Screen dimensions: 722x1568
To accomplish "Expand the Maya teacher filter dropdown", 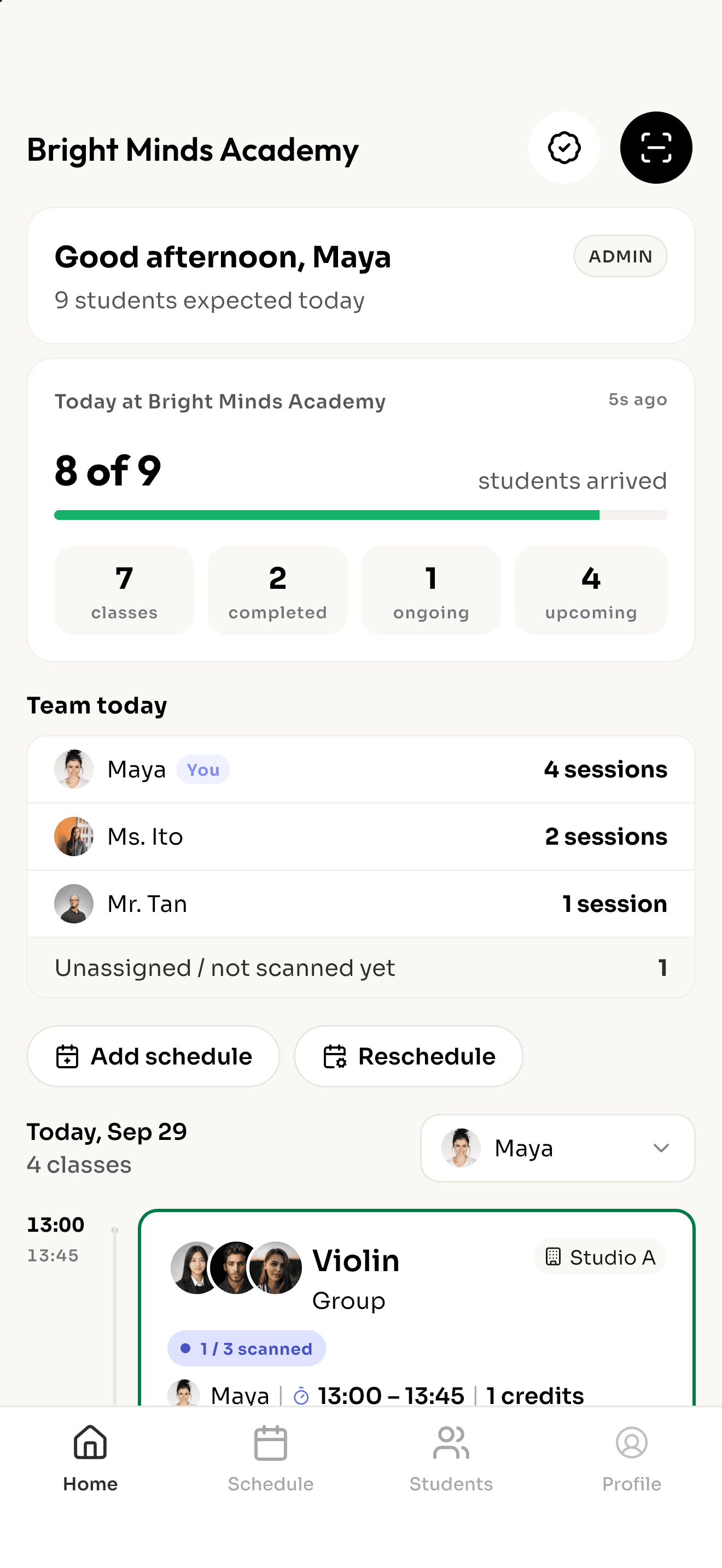I will (557, 1148).
